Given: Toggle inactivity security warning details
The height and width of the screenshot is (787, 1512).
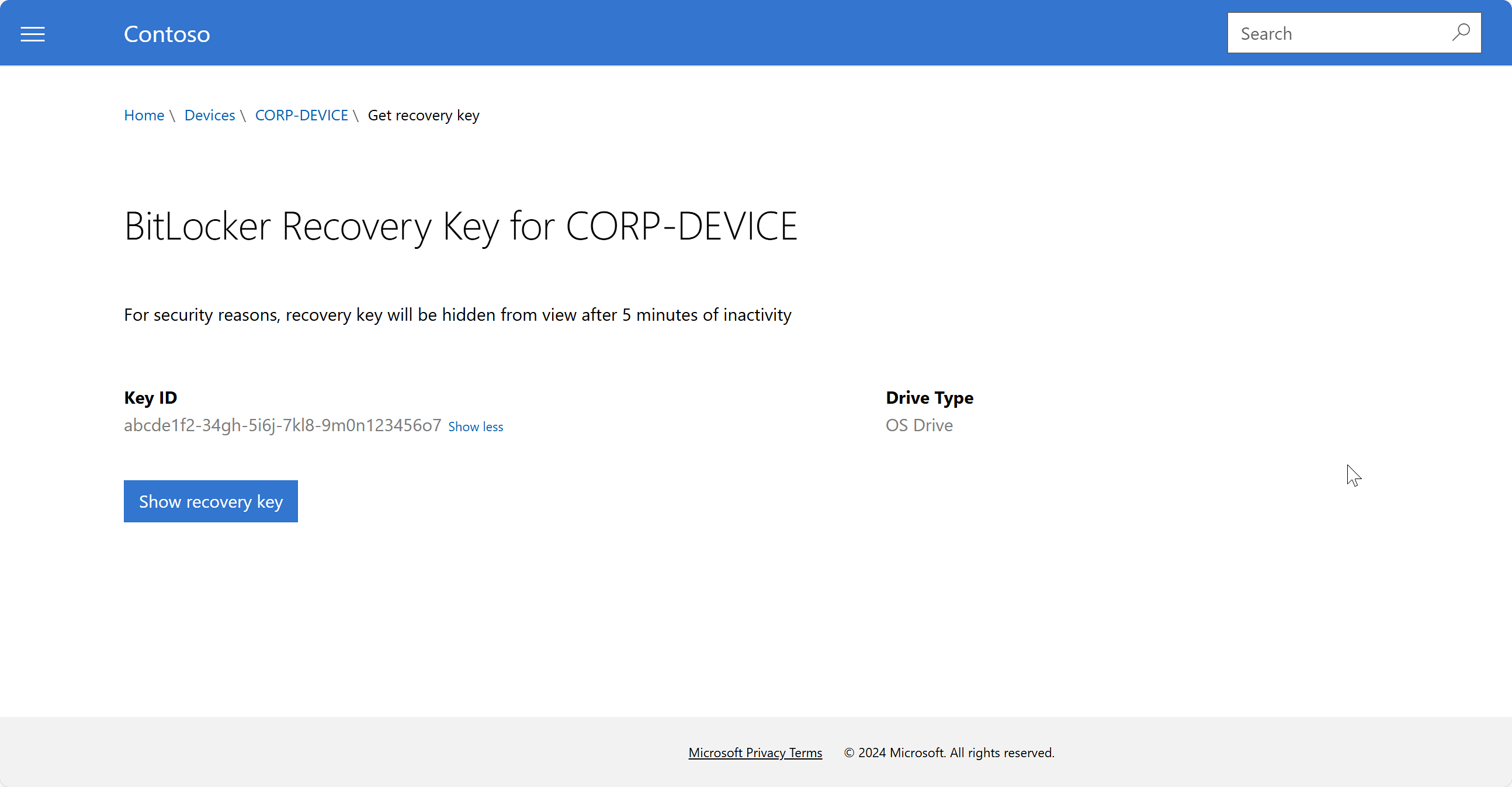Looking at the screenshot, I should tap(476, 426).
